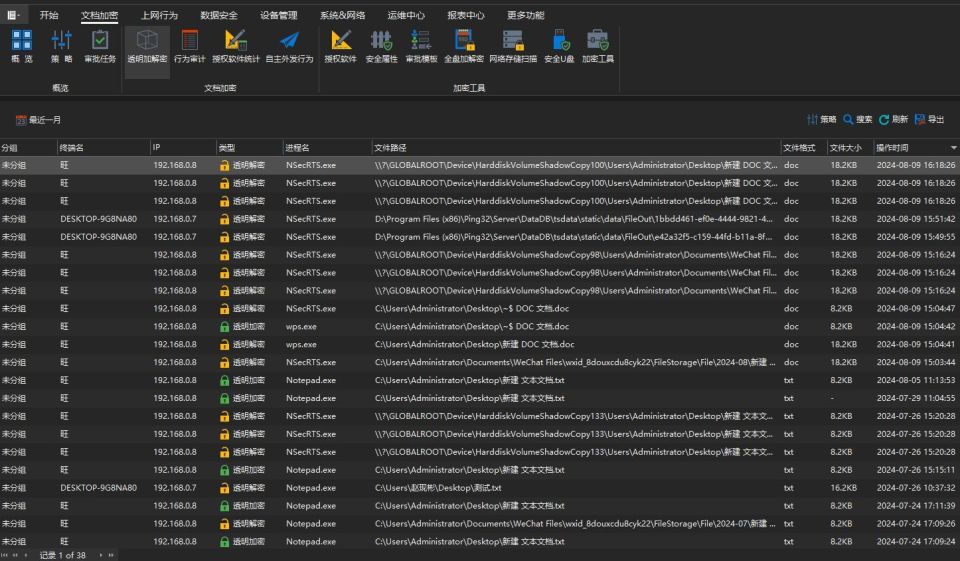Go to the previous record with pager arrow
Screen dimensions: 960x561
point(26,555)
